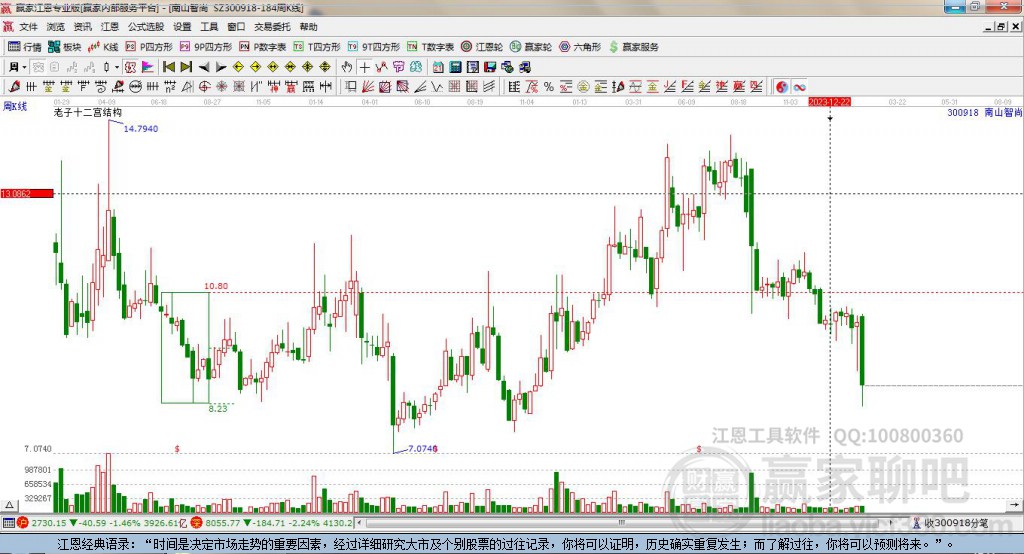This screenshot has width=1024, height=554.
Task: Open the 江恩 menu
Action: [x=109, y=27]
